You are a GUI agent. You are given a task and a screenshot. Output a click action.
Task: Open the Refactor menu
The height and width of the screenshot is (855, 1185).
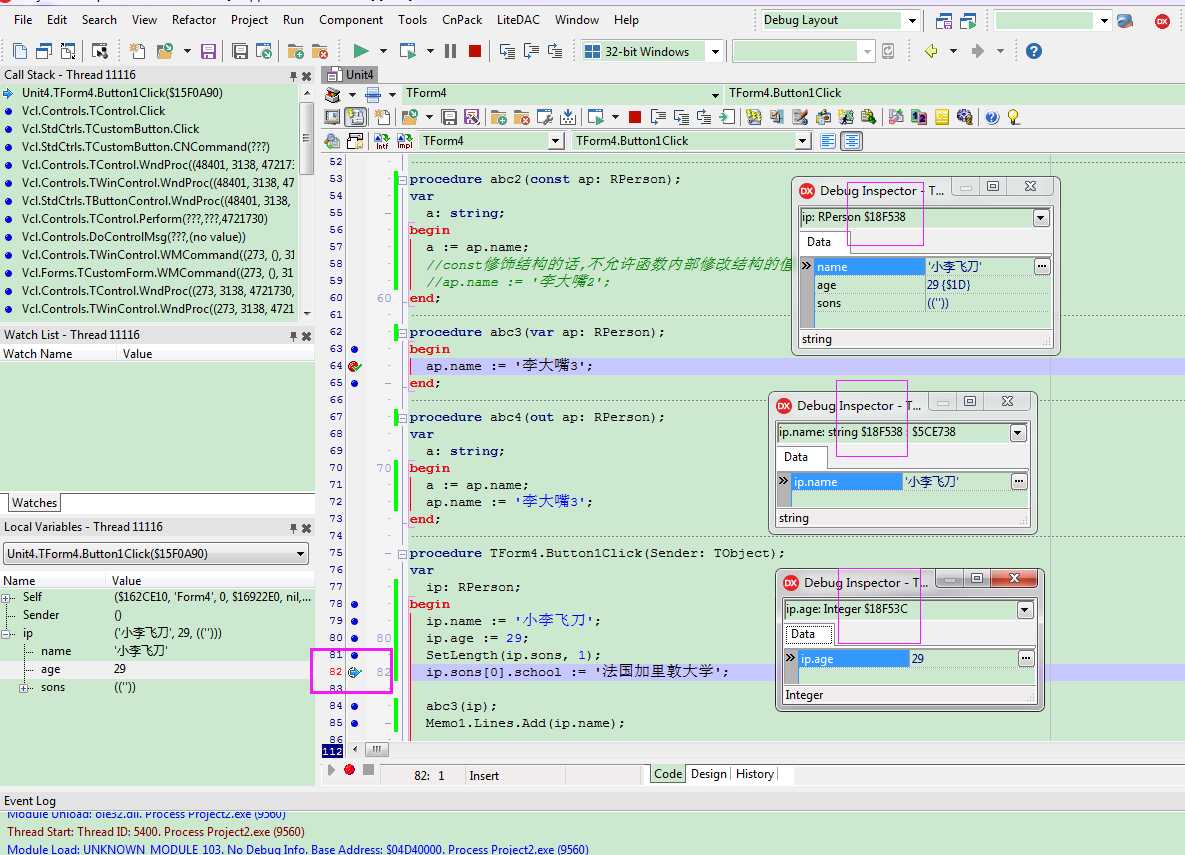coord(193,20)
